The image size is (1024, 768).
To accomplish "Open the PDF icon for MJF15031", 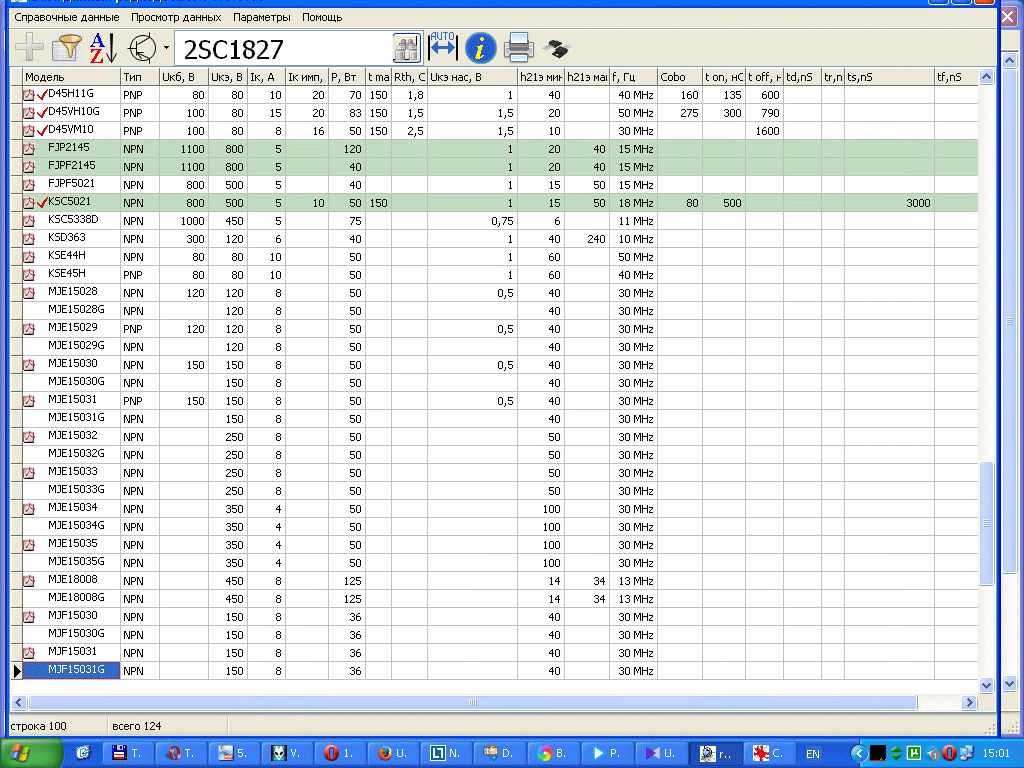I will point(29,652).
